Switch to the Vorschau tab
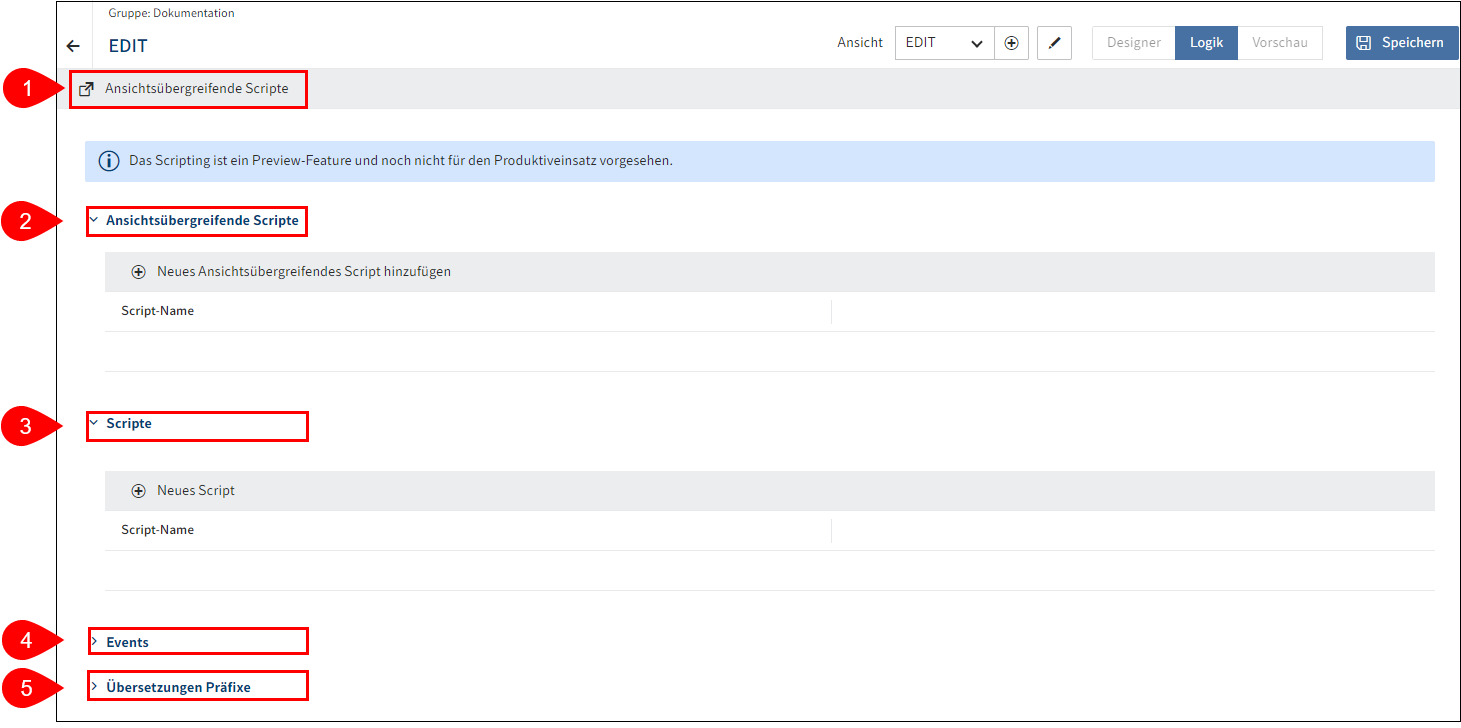 click(1280, 43)
